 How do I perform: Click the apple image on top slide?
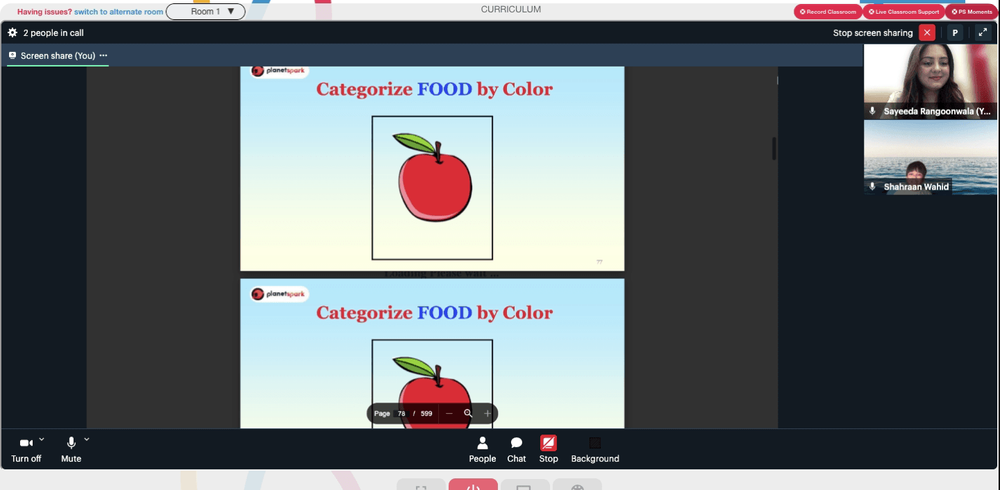[x=434, y=178]
